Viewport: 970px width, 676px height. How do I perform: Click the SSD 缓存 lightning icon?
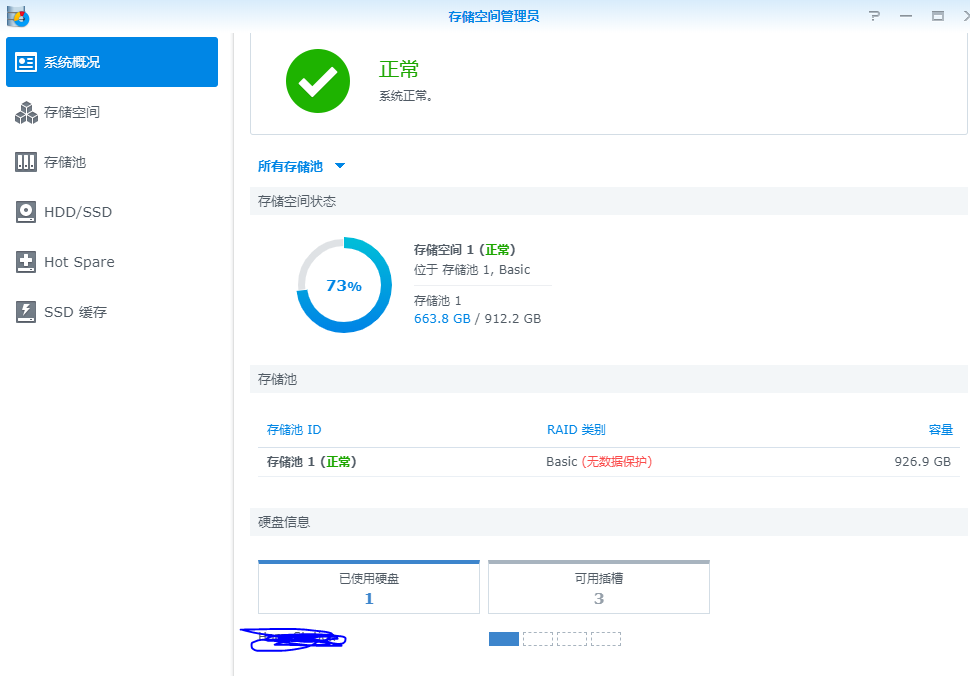26,312
